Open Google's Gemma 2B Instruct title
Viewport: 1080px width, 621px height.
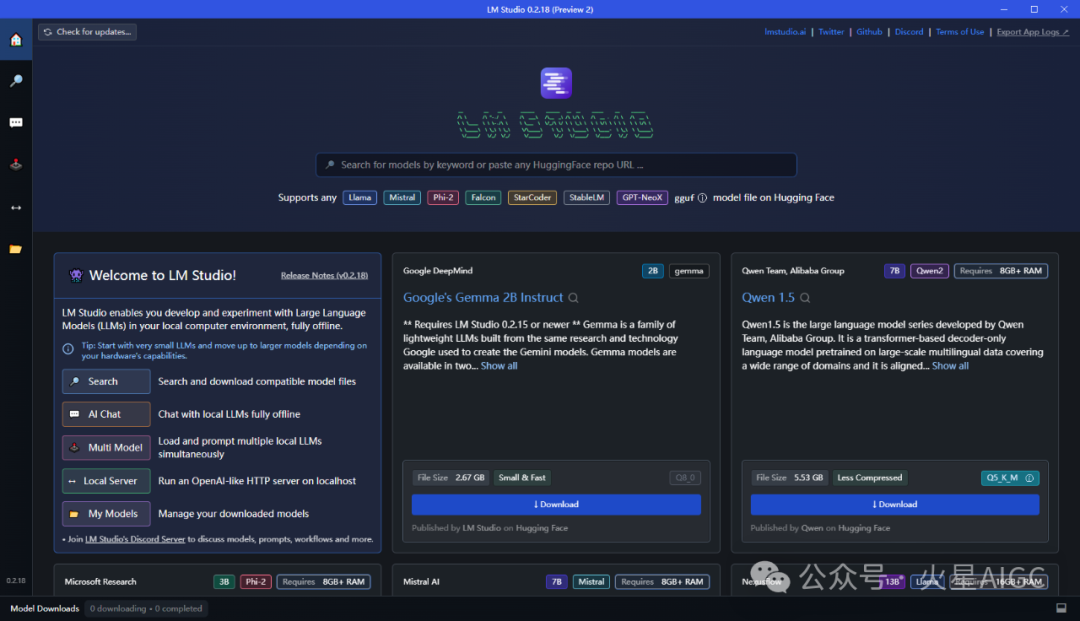pos(483,297)
